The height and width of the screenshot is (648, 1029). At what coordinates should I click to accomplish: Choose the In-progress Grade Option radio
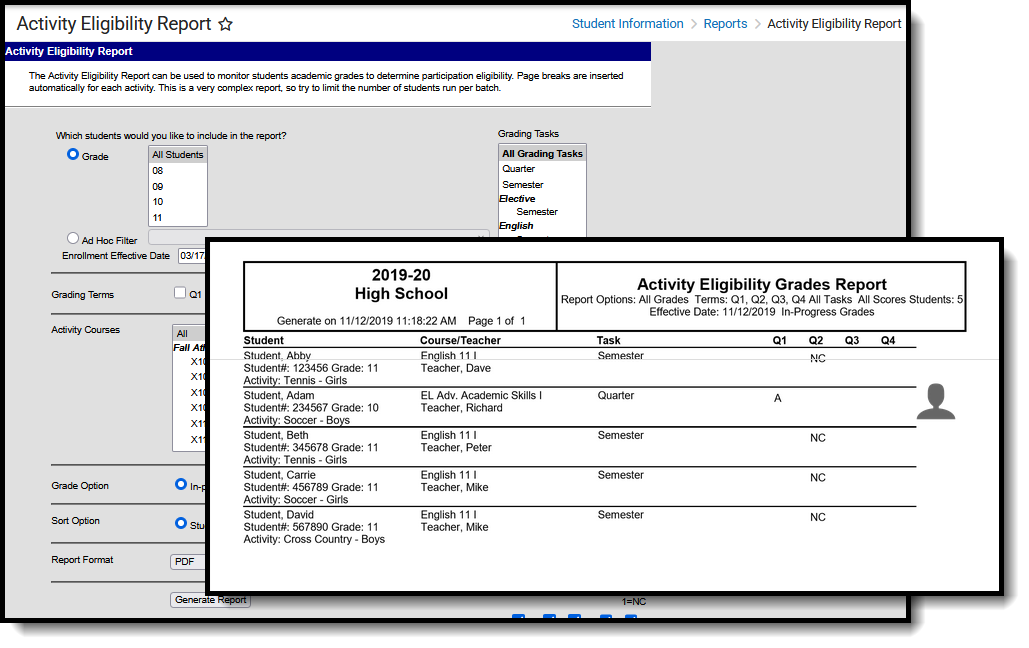click(x=181, y=485)
